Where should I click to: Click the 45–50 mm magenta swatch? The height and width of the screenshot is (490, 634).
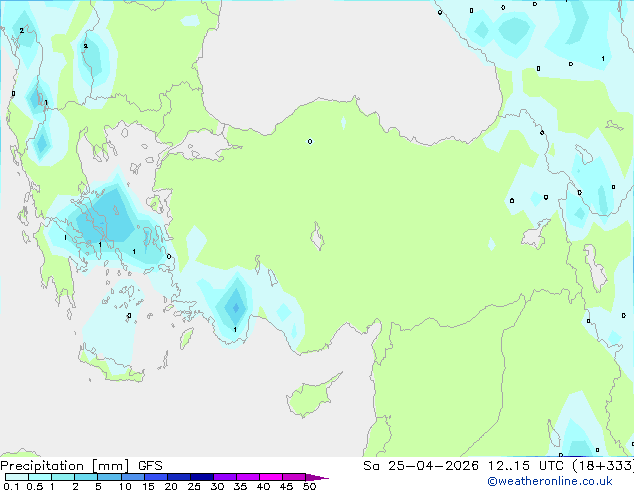[x=294, y=477]
